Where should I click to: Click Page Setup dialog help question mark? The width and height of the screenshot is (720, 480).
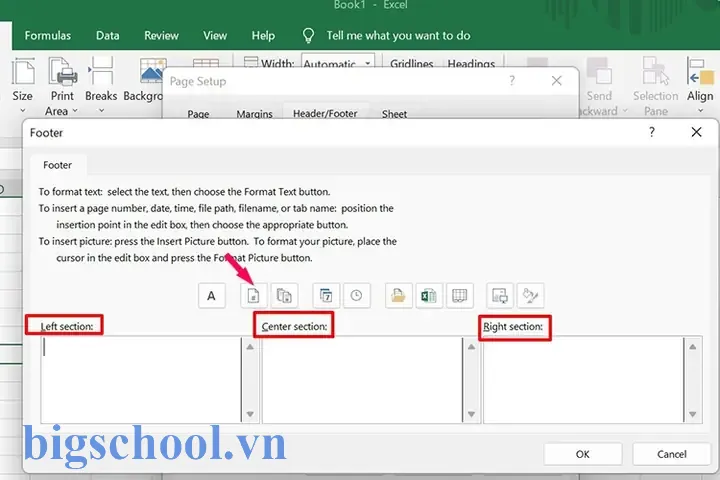point(512,81)
